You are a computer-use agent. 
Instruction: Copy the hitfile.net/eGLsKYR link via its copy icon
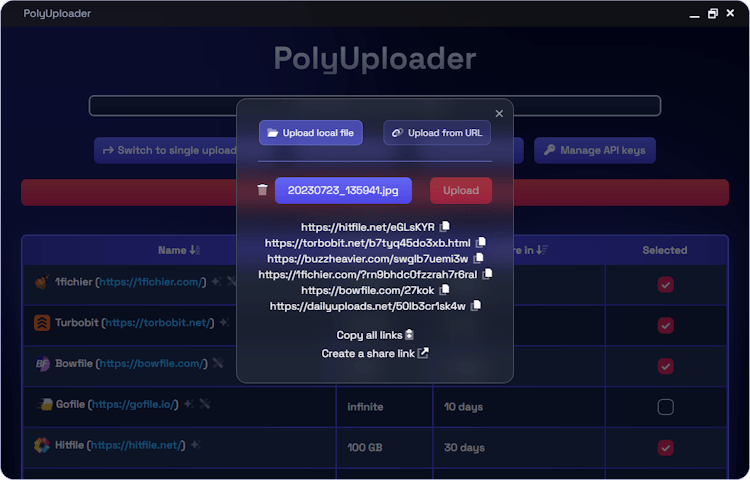point(445,226)
